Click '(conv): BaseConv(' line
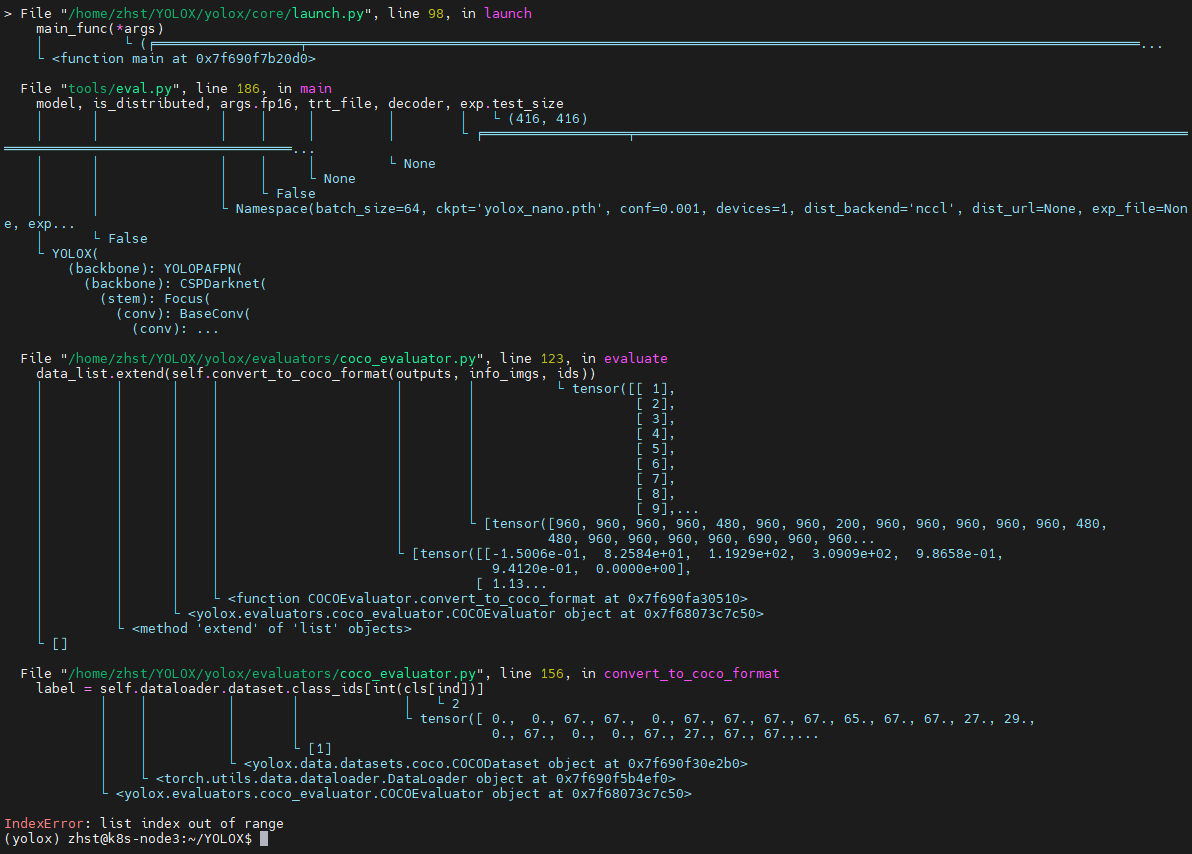 pos(183,313)
